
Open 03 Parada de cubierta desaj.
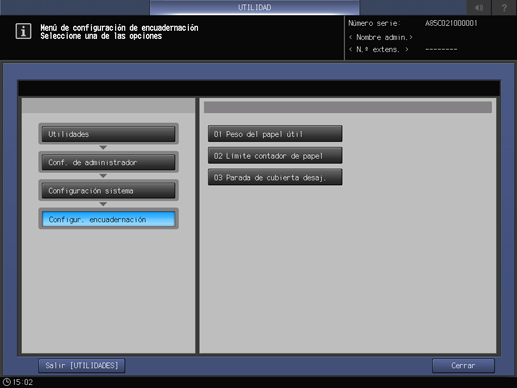click(275, 177)
